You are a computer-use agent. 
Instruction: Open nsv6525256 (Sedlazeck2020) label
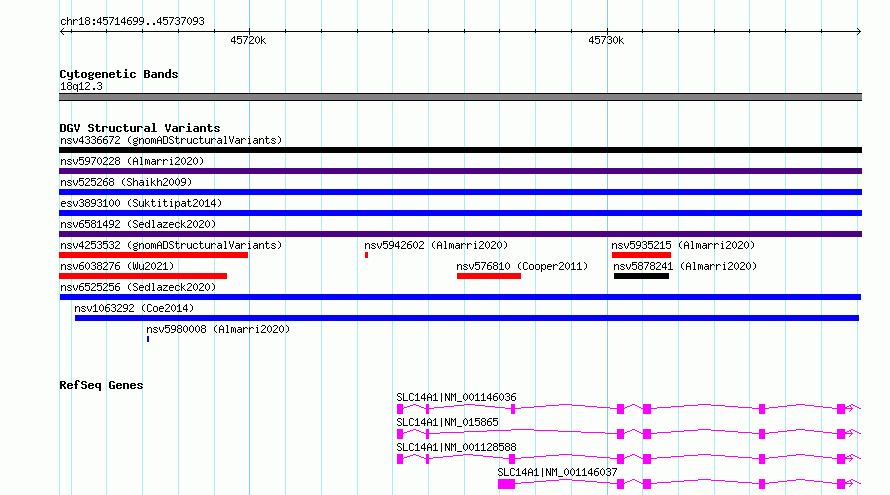(138, 287)
